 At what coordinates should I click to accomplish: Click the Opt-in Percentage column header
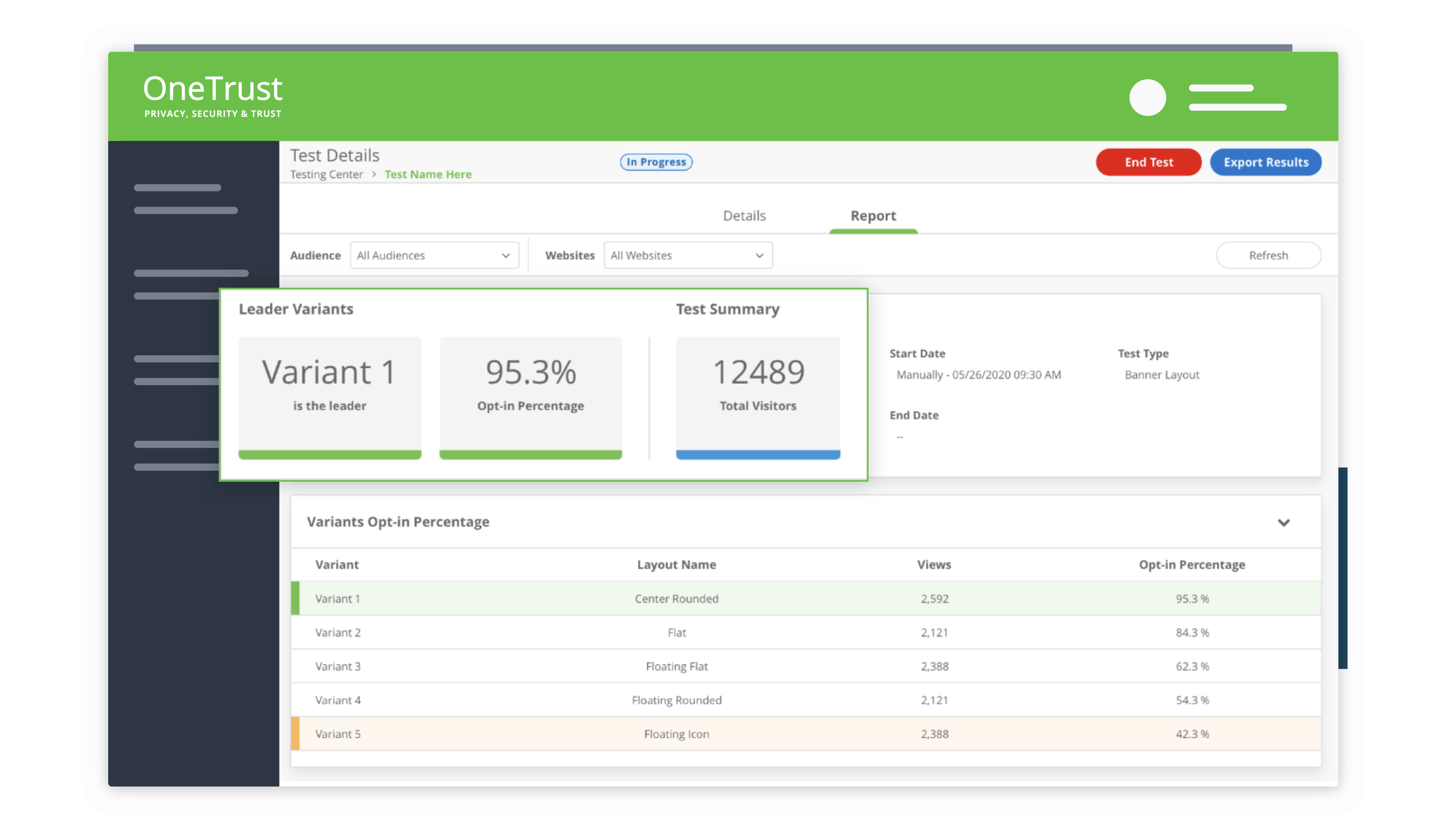tap(1192, 565)
